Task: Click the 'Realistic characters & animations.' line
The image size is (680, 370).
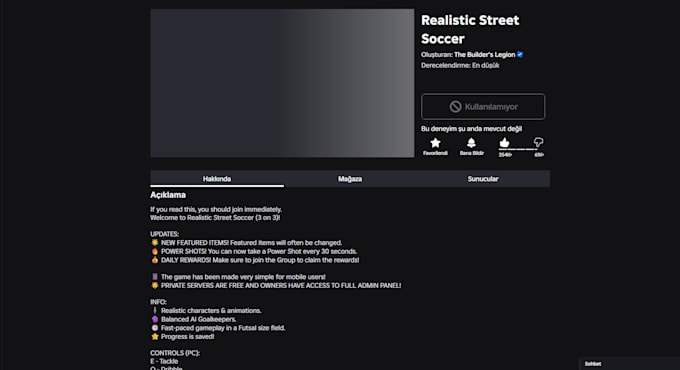Action: (x=206, y=311)
